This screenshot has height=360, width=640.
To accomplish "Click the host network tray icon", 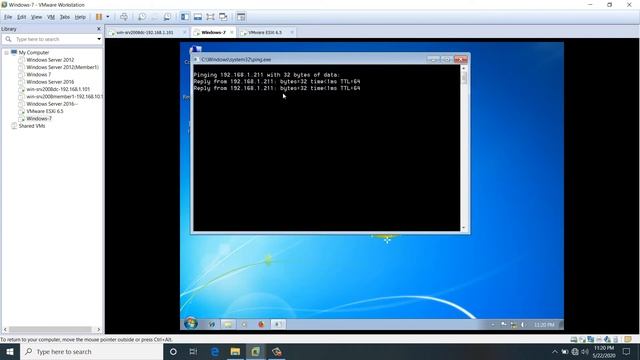I will point(575,351).
